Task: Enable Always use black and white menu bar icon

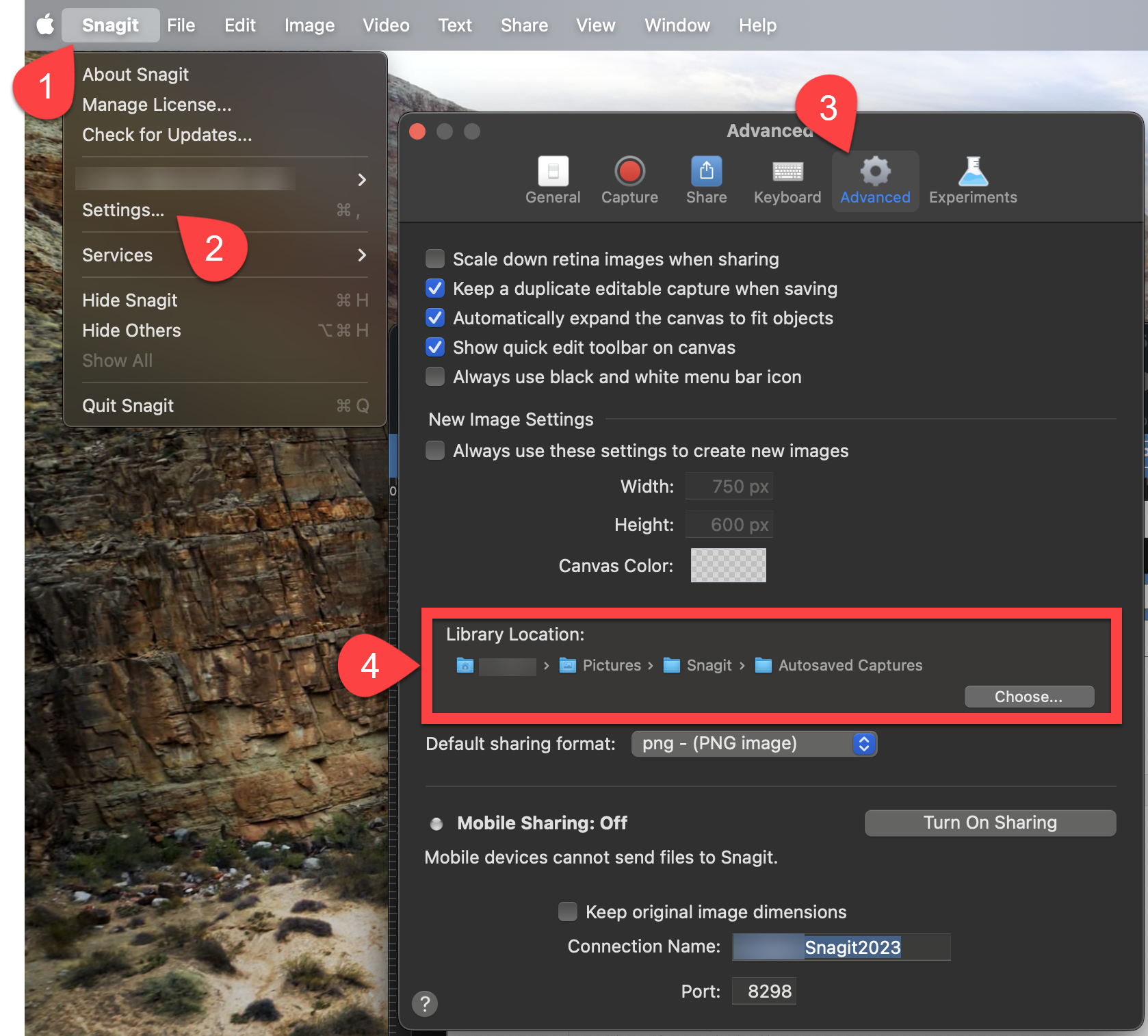Action: pyautogui.click(x=435, y=377)
